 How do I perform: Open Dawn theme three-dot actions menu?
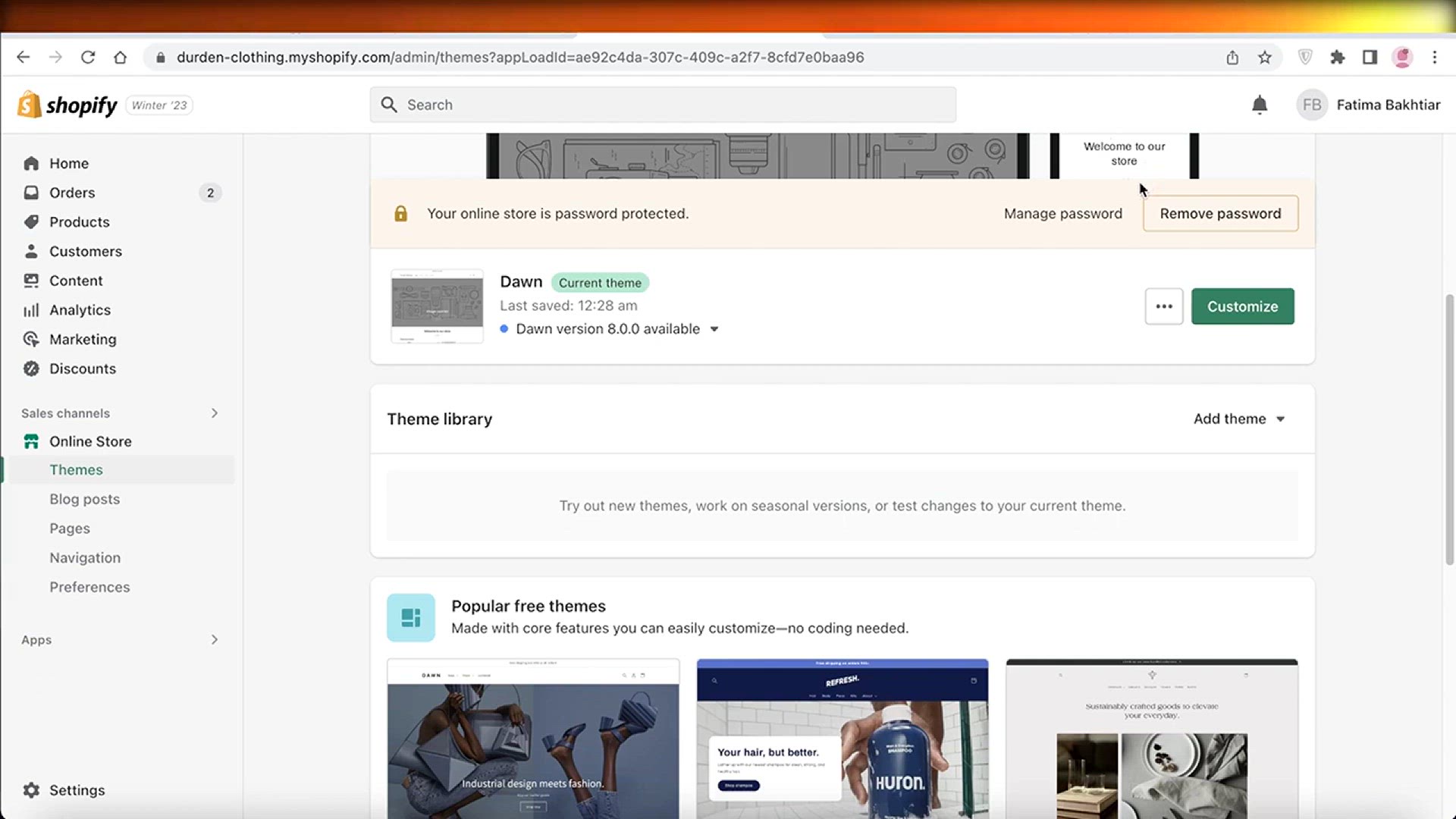1163,306
